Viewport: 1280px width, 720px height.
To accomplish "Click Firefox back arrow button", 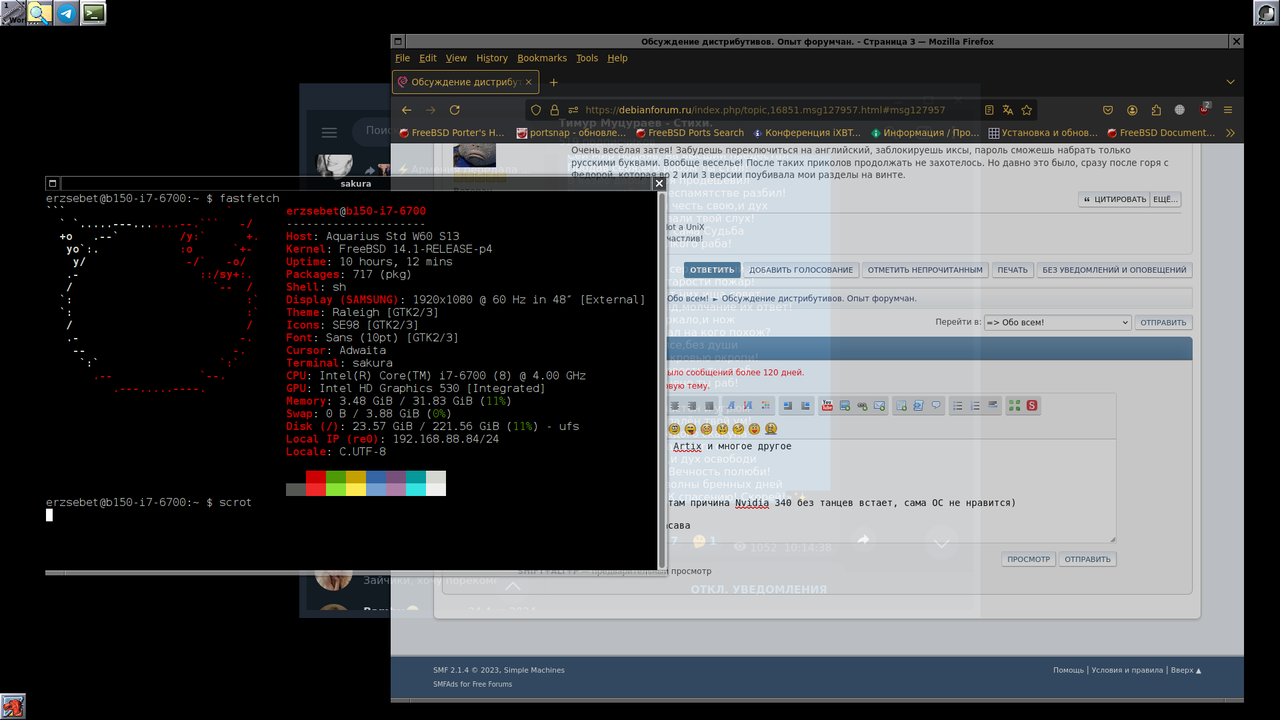I will pyautogui.click(x=406, y=110).
